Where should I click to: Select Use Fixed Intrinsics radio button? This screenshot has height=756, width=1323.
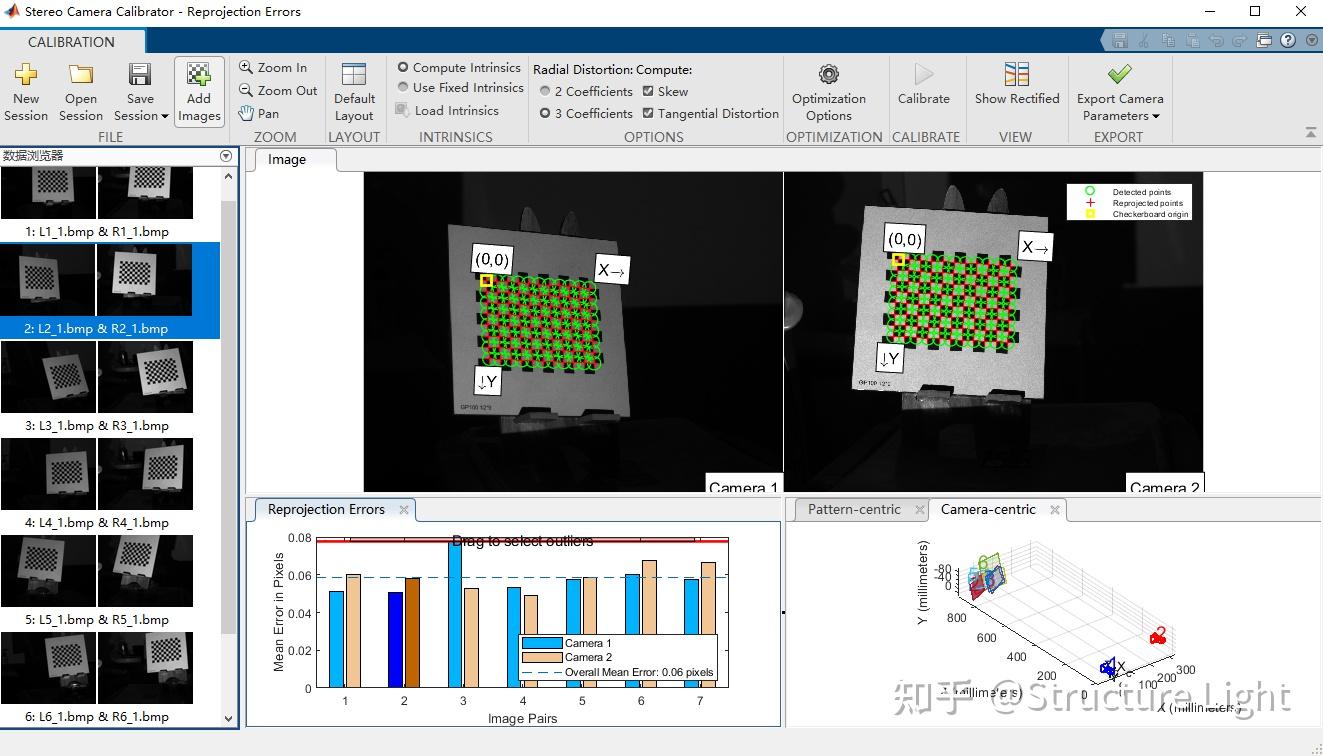click(x=403, y=87)
